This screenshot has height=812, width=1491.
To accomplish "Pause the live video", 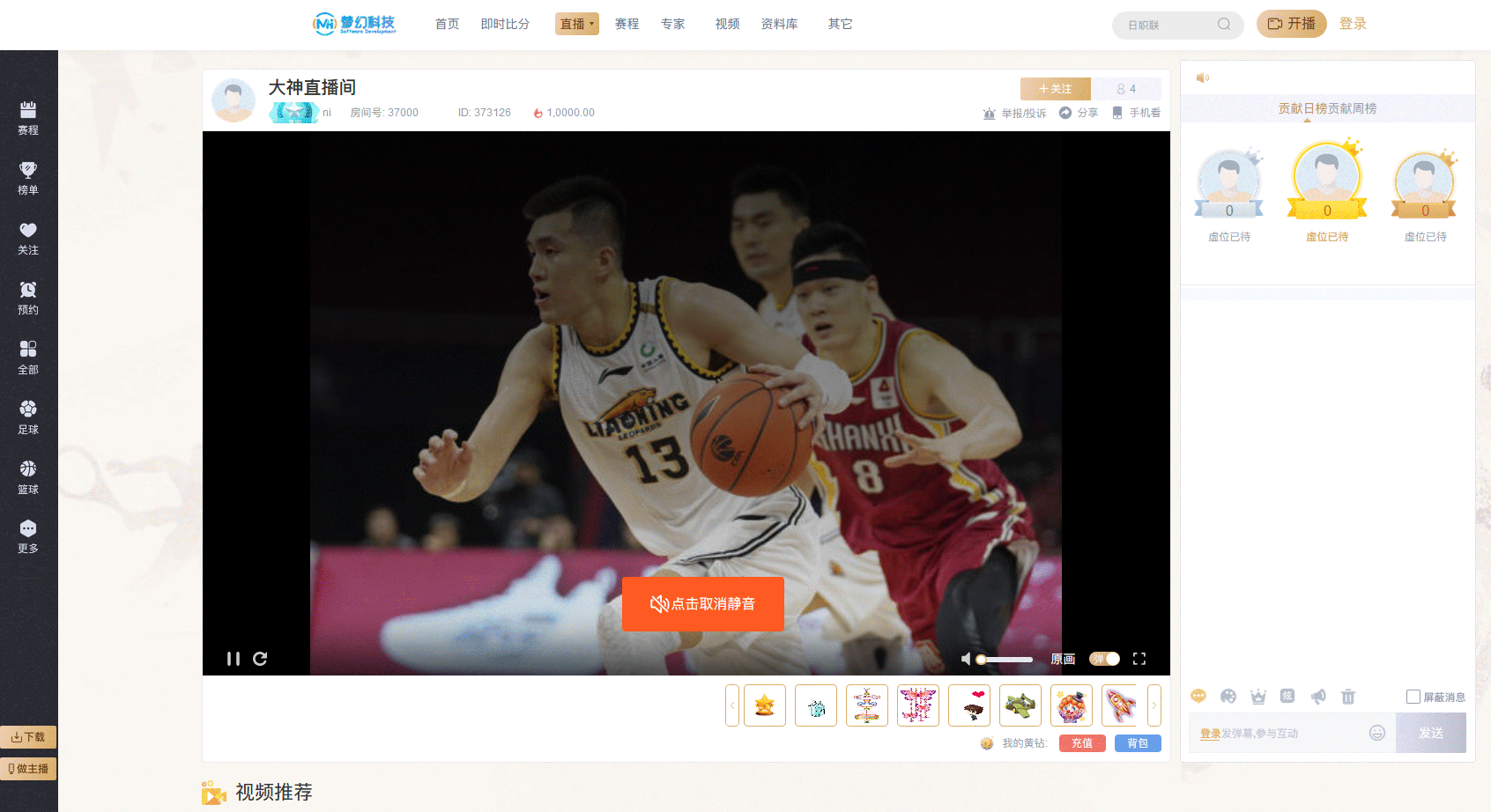I will click(234, 659).
